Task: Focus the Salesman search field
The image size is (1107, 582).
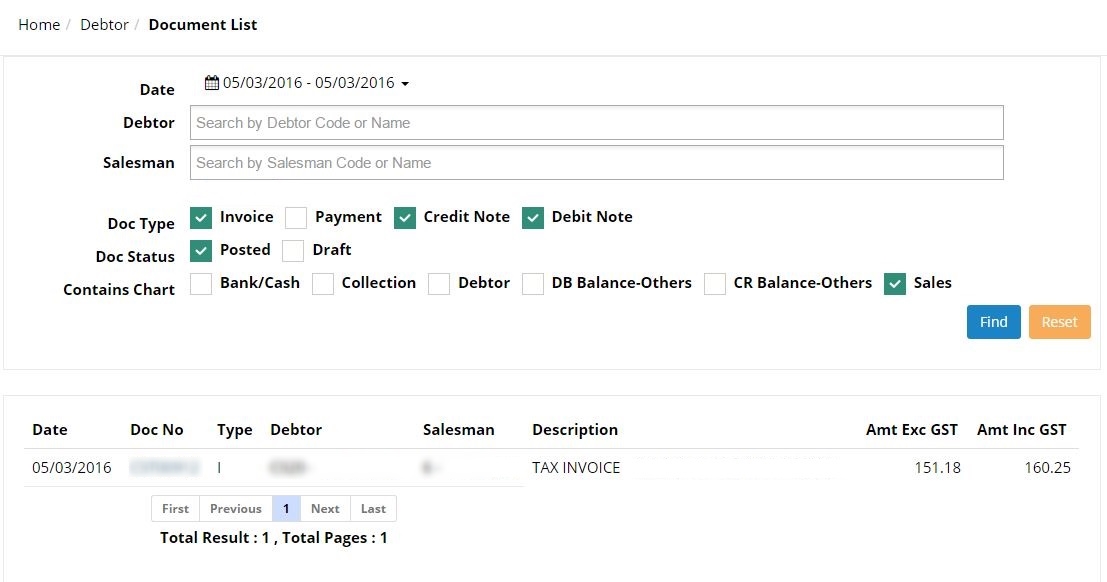Action: [x=597, y=162]
